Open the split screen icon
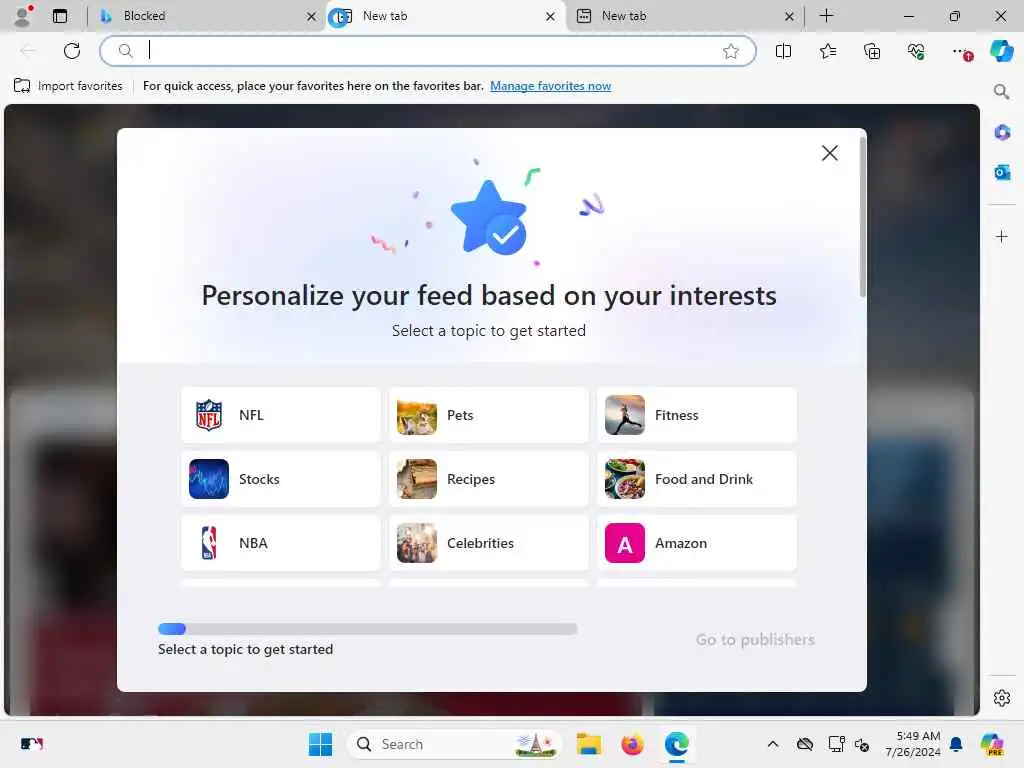This screenshot has height=768, width=1024. tap(783, 51)
